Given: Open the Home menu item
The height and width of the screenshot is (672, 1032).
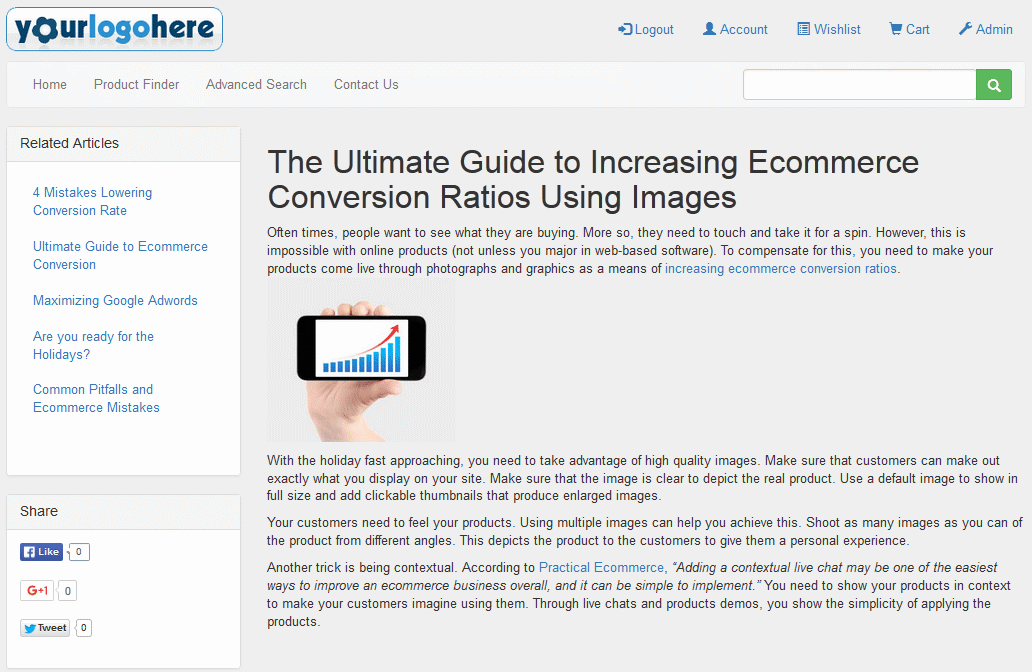Looking at the screenshot, I should click(50, 85).
